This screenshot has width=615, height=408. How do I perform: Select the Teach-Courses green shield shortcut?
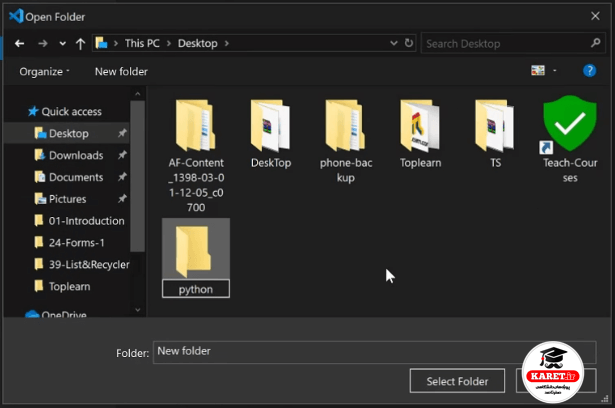pyautogui.click(x=570, y=124)
